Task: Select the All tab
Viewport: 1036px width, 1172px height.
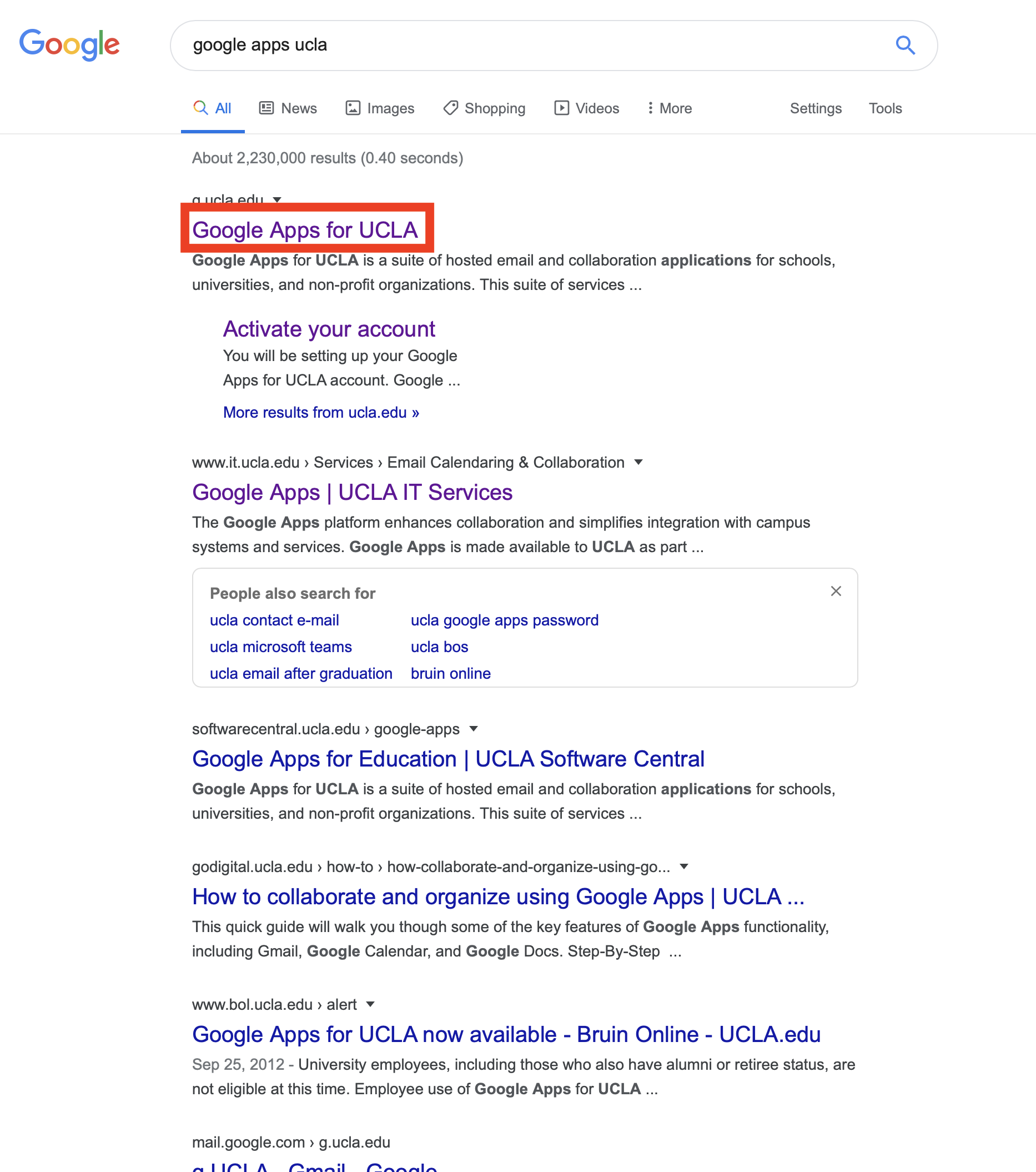Action: tap(213, 108)
